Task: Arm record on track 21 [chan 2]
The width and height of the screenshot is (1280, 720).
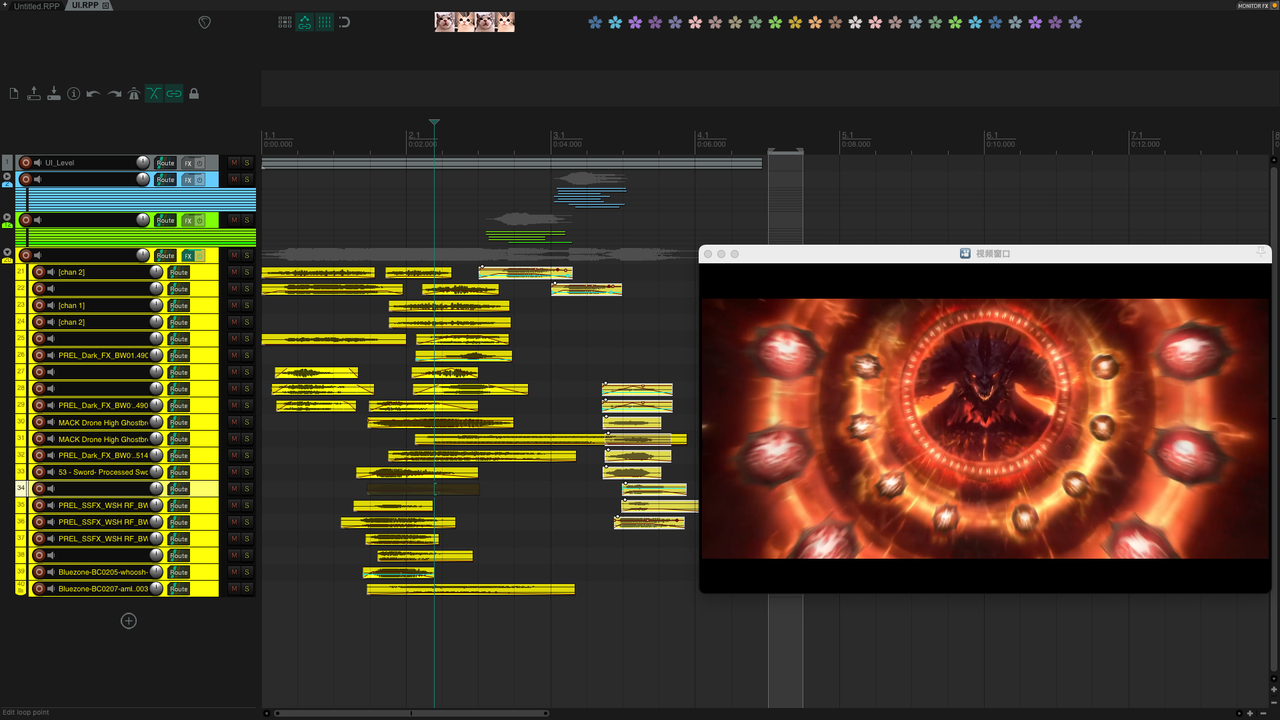Action: click(x=39, y=272)
